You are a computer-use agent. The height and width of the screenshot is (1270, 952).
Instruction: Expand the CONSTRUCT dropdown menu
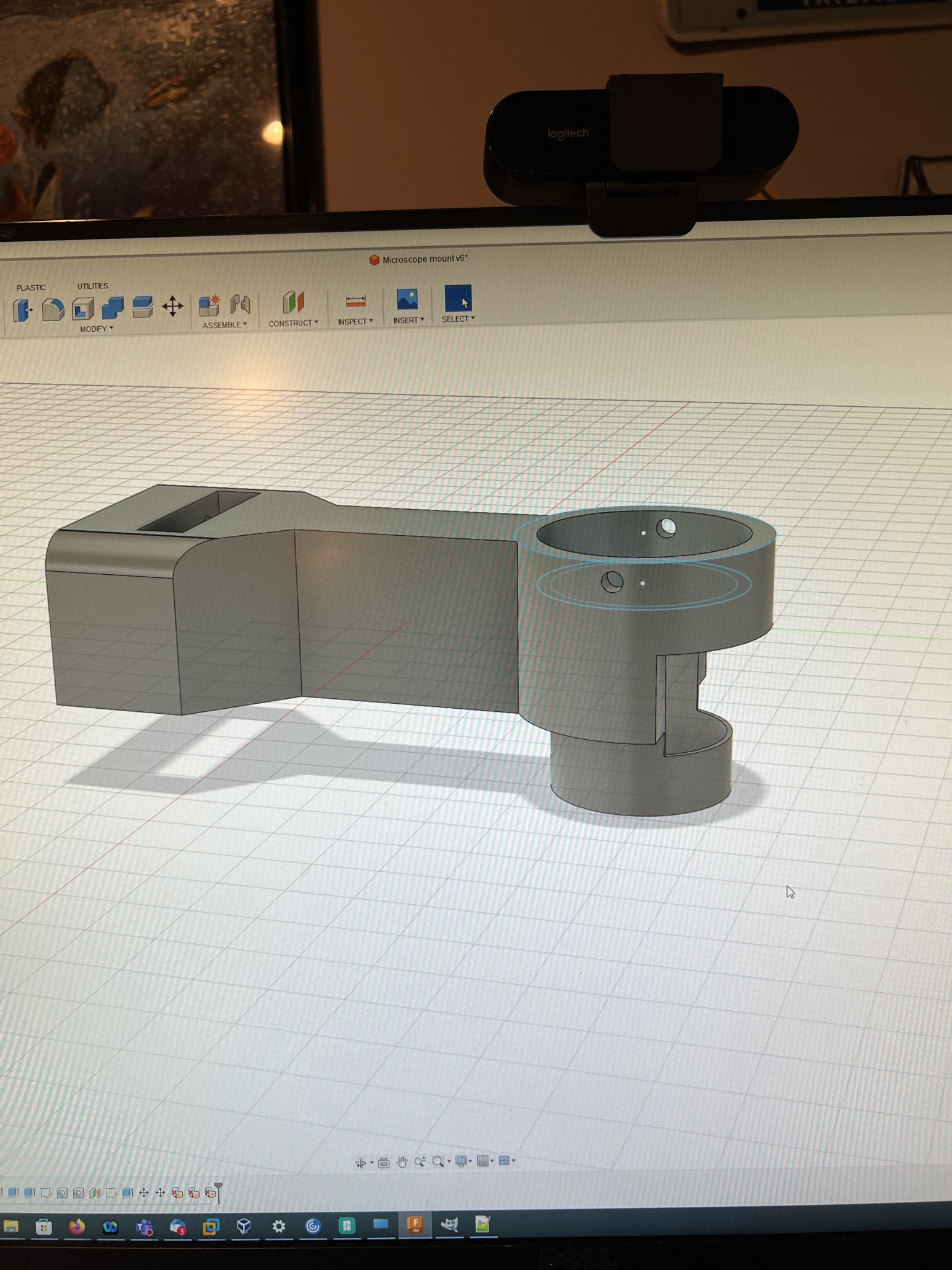click(293, 323)
